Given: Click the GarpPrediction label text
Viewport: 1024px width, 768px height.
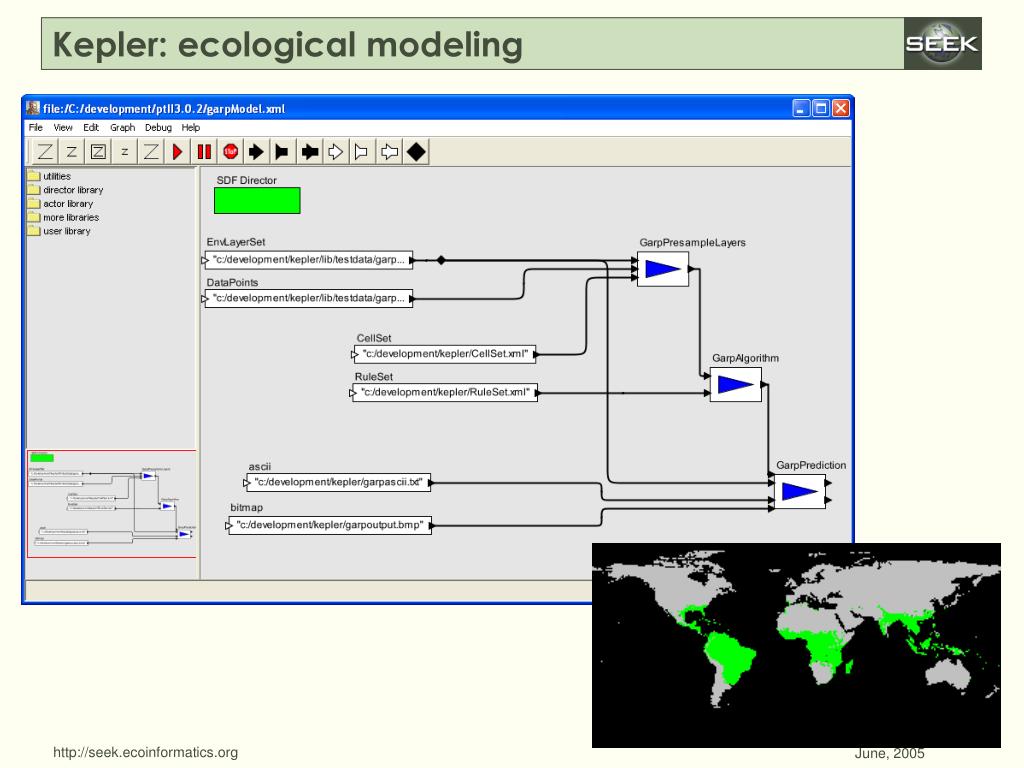Looking at the screenshot, I should tap(811, 465).
